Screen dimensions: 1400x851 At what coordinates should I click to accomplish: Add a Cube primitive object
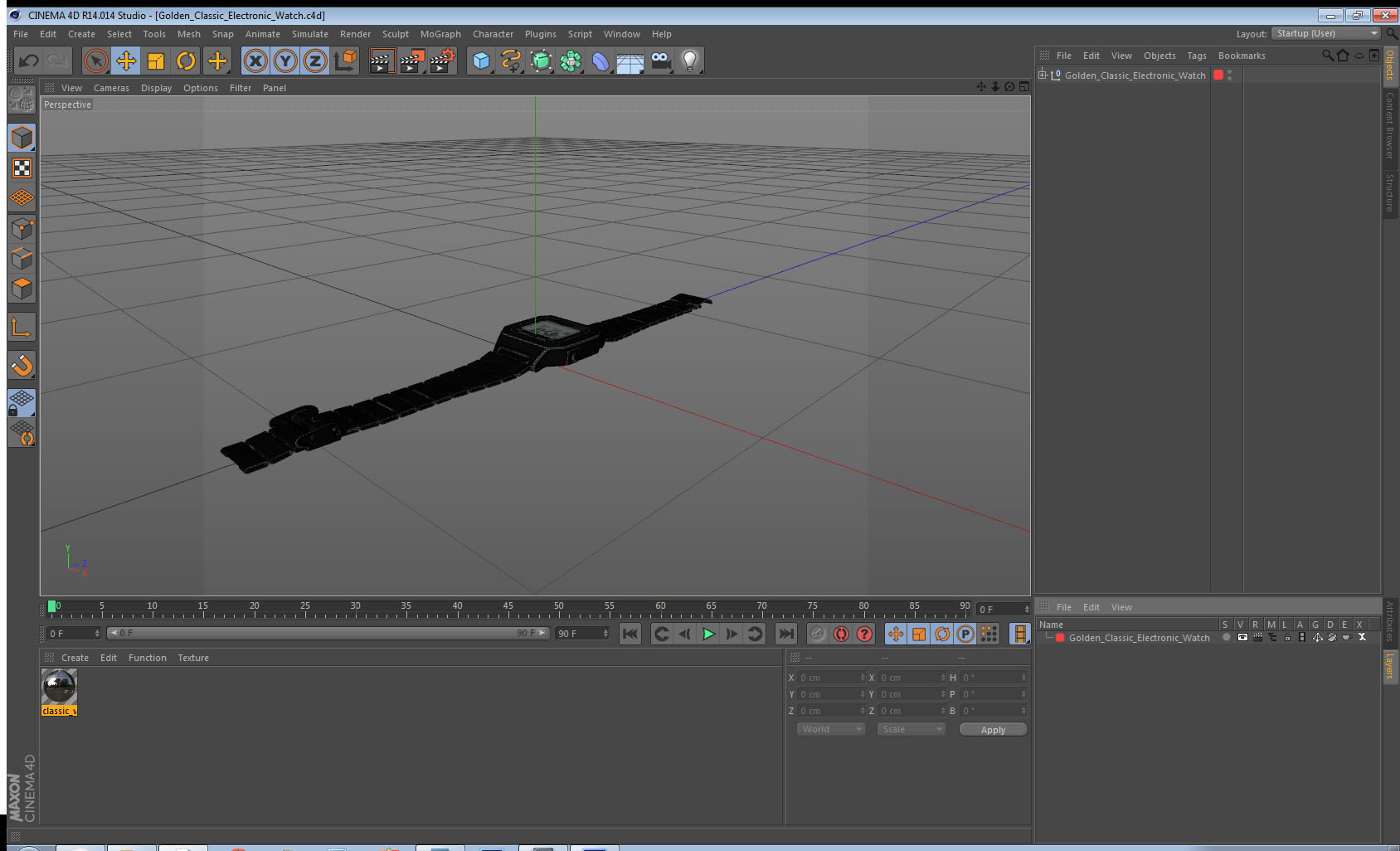[481, 61]
